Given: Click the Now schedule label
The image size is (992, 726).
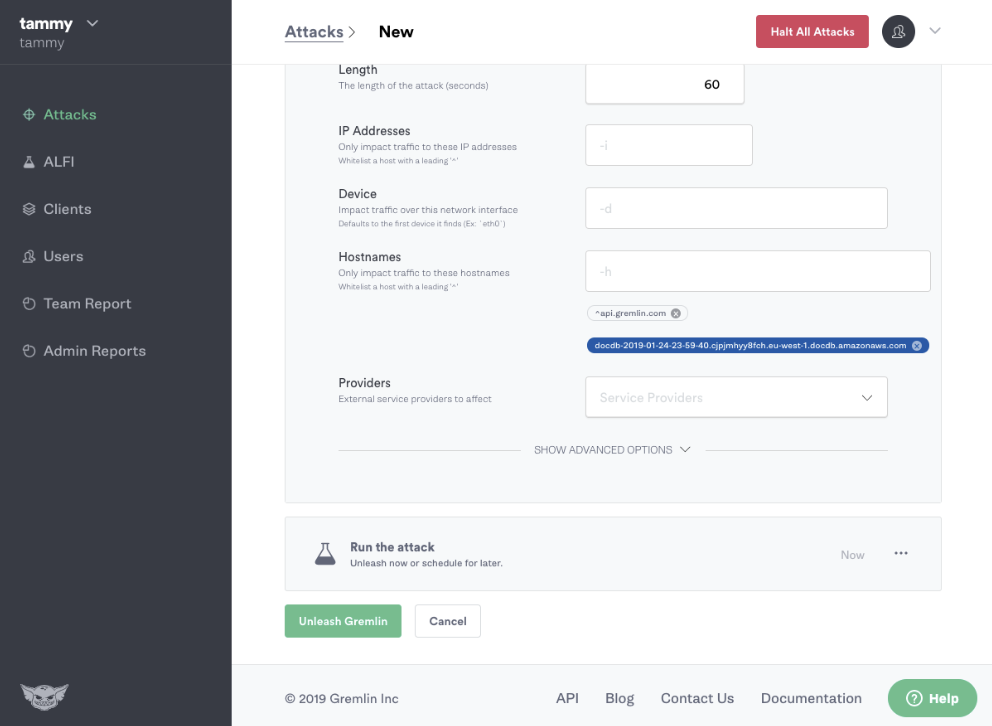Looking at the screenshot, I should 852,555.
